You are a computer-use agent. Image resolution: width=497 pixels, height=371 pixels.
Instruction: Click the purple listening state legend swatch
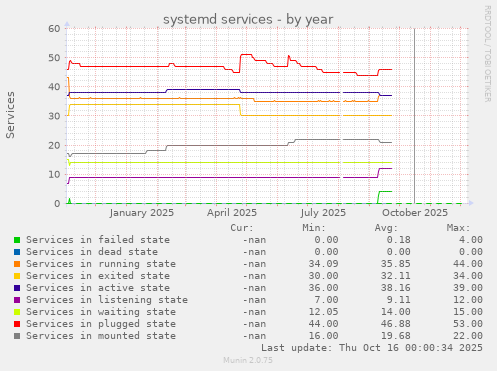tap(17, 300)
